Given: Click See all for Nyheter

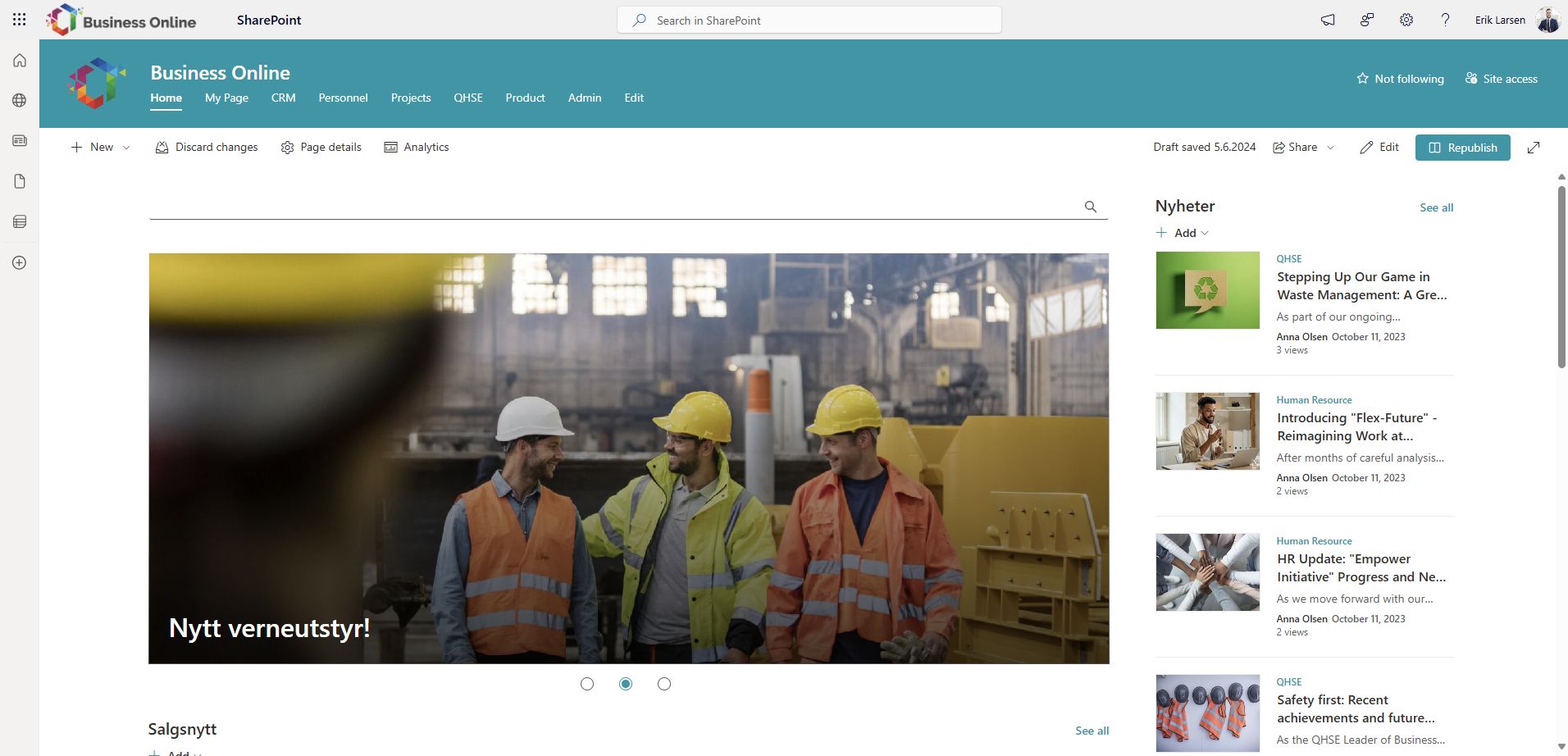Looking at the screenshot, I should (1437, 207).
